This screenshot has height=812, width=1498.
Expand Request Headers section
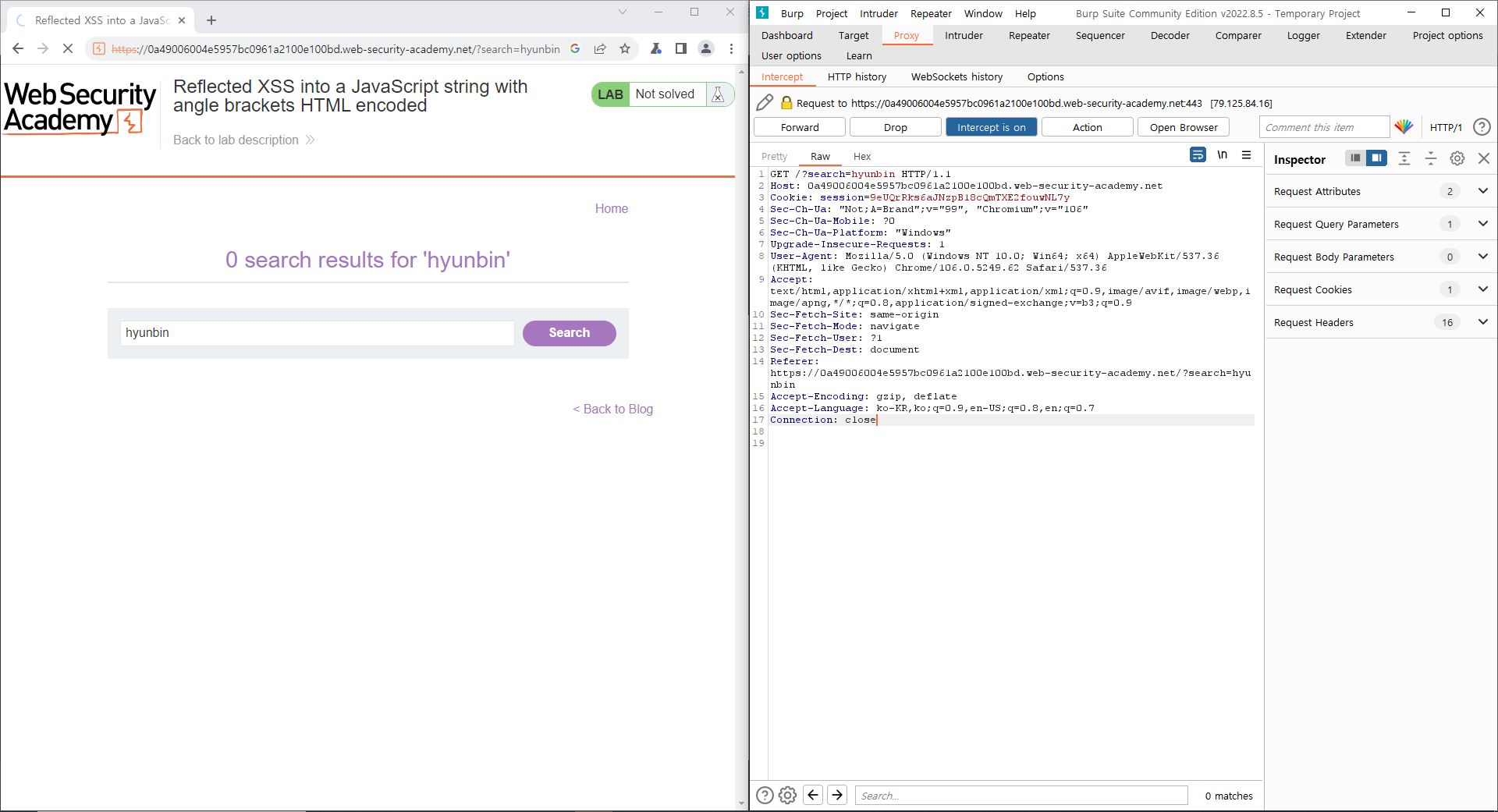[x=1381, y=322]
